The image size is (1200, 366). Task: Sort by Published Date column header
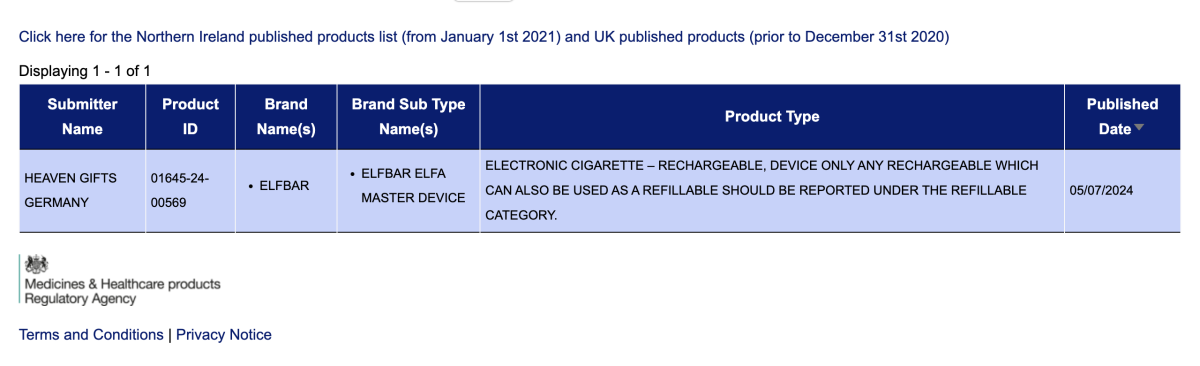point(1122,117)
